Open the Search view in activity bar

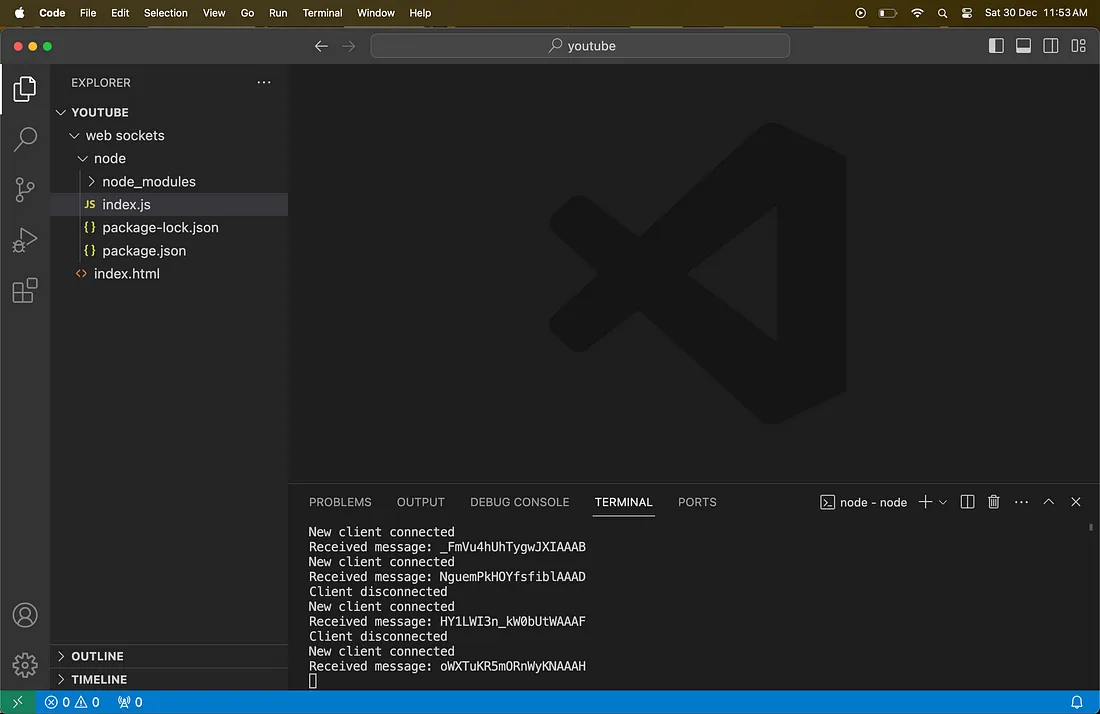coord(25,139)
